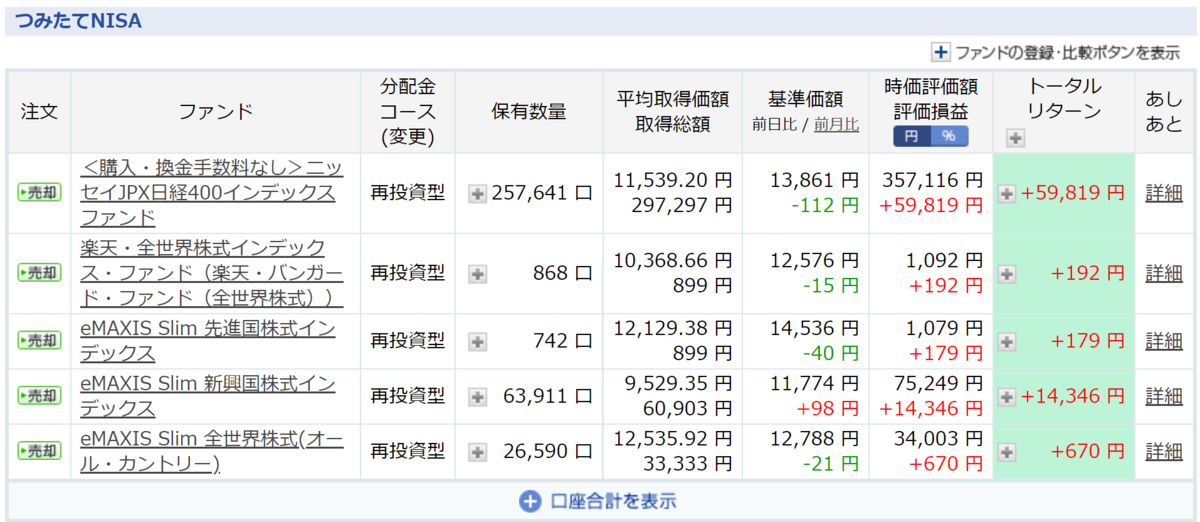Expand total return details for +179 円
This screenshot has width=1200, height=522.
click(x=1007, y=341)
